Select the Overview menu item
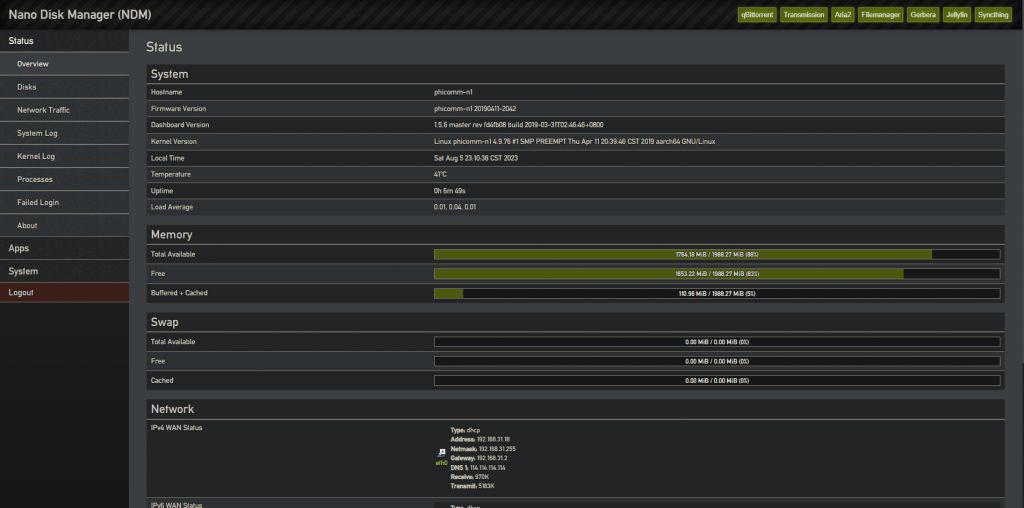The width and height of the screenshot is (1024, 508). (x=33, y=64)
